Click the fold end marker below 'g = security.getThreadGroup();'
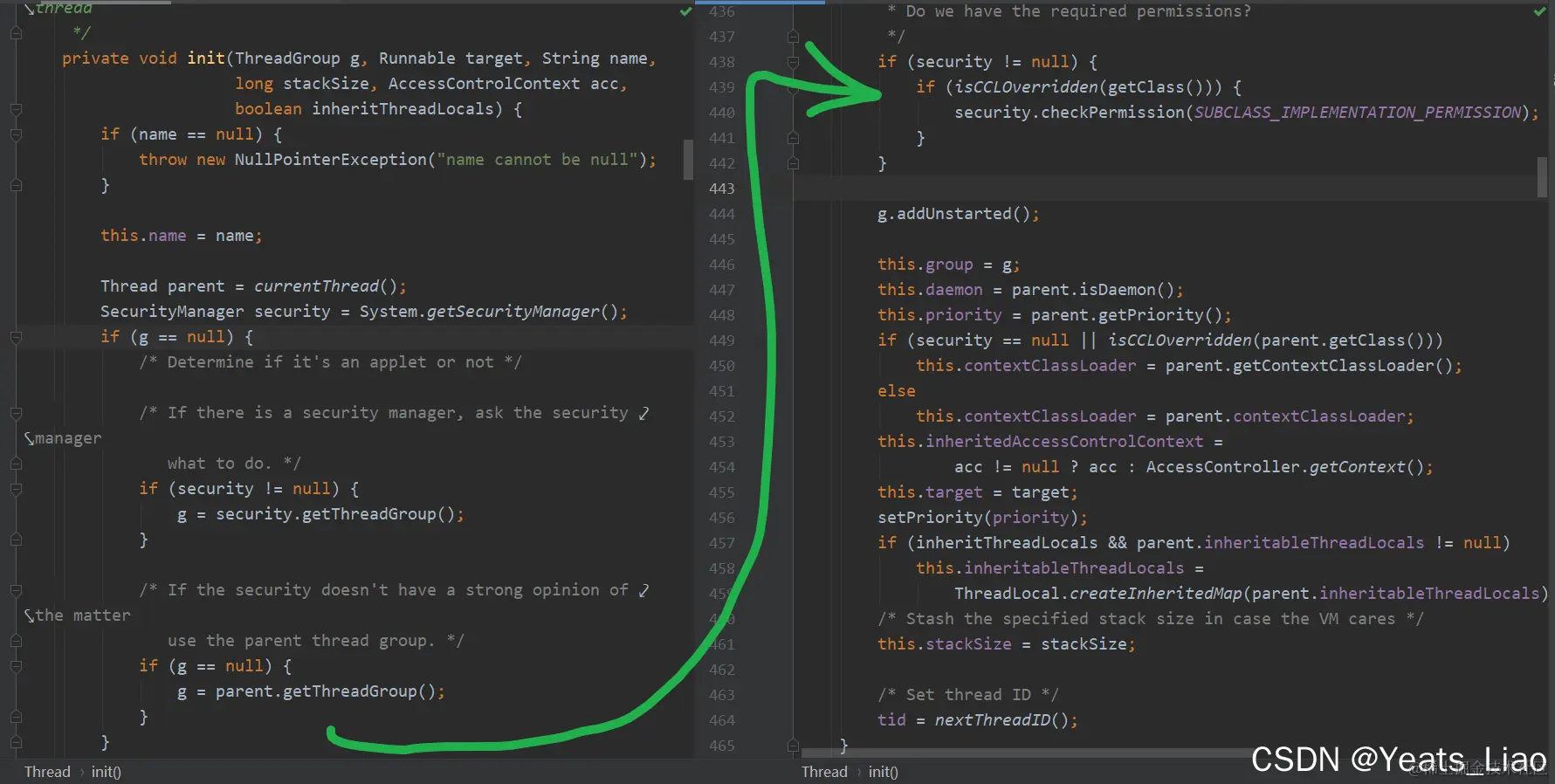 point(16,540)
